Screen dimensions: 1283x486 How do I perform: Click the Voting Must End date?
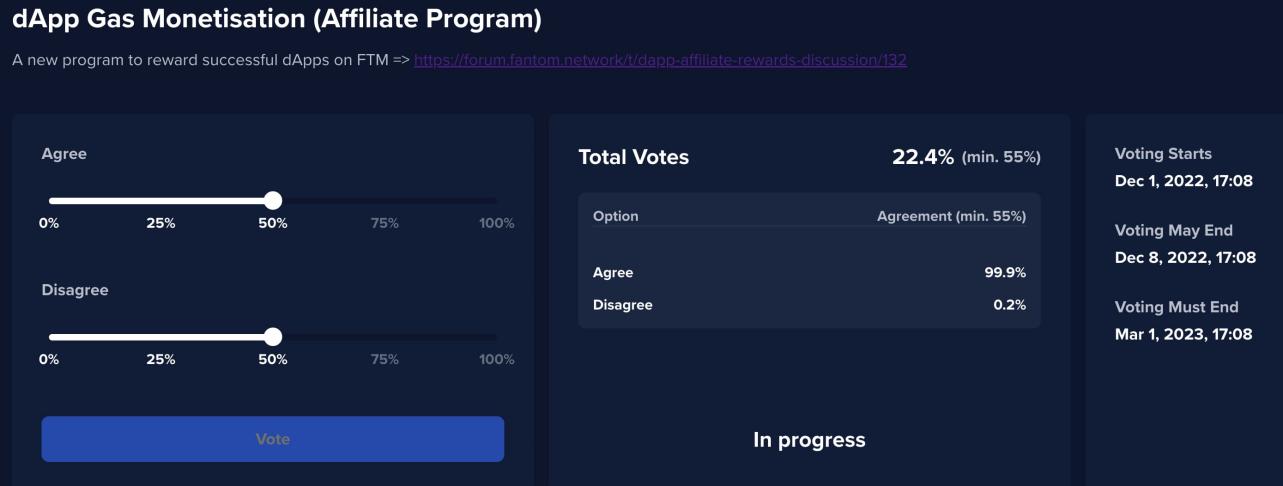[1184, 334]
